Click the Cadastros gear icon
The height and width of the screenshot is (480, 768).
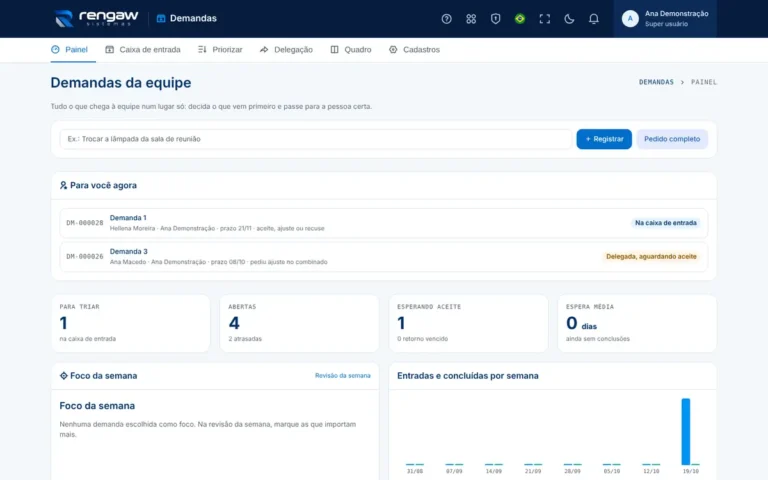(393, 49)
